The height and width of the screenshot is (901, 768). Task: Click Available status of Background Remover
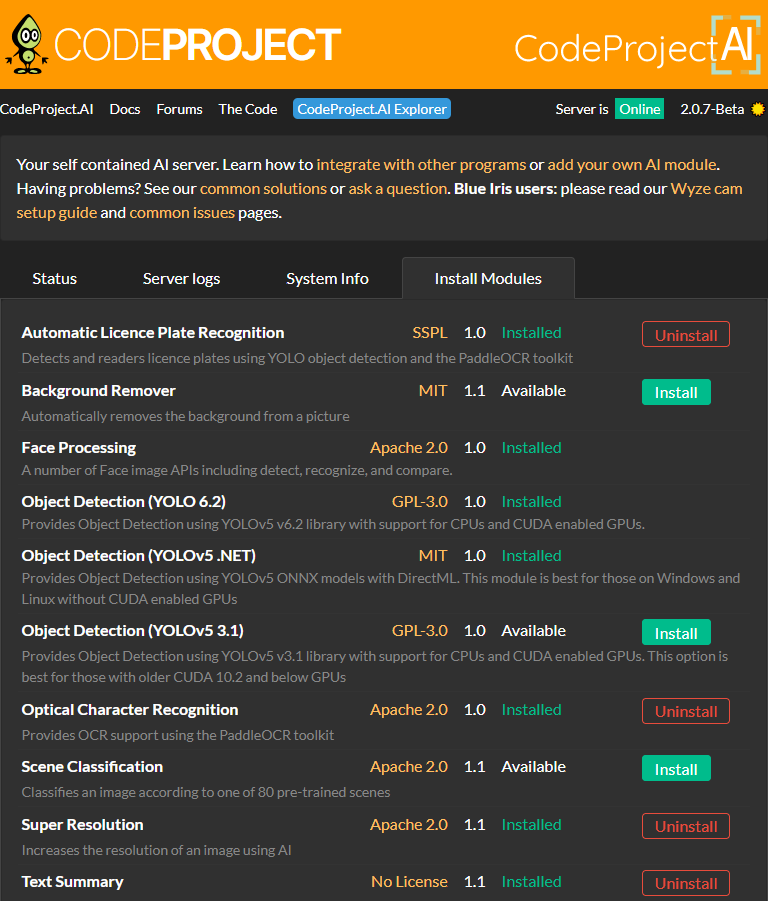click(534, 391)
